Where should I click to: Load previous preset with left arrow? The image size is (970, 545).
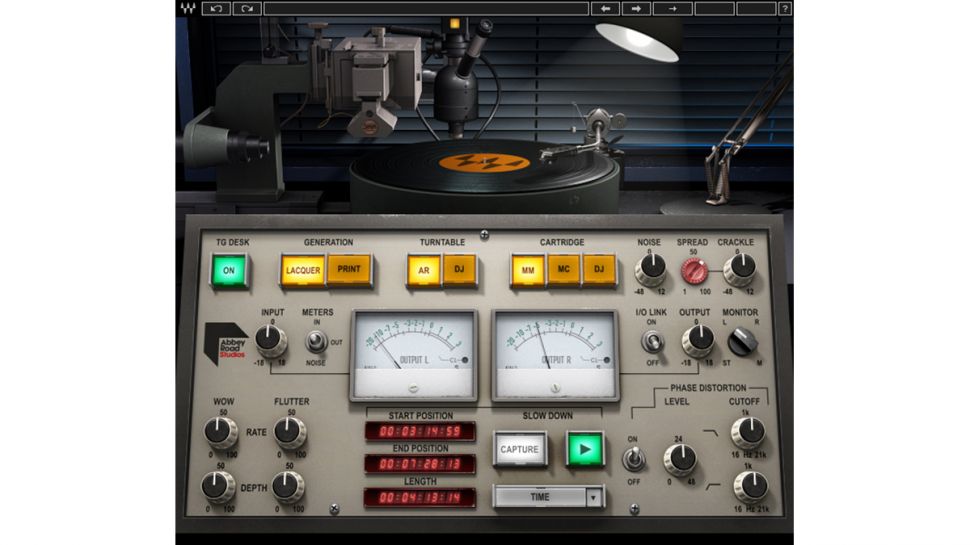[604, 8]
